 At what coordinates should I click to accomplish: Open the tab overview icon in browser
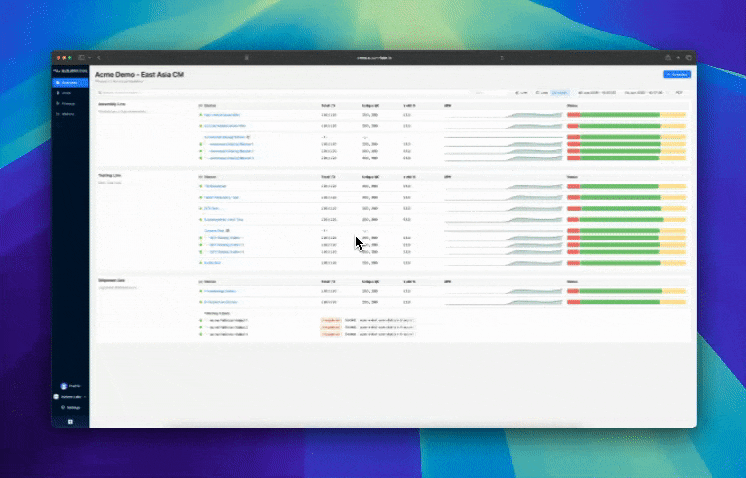689,58
